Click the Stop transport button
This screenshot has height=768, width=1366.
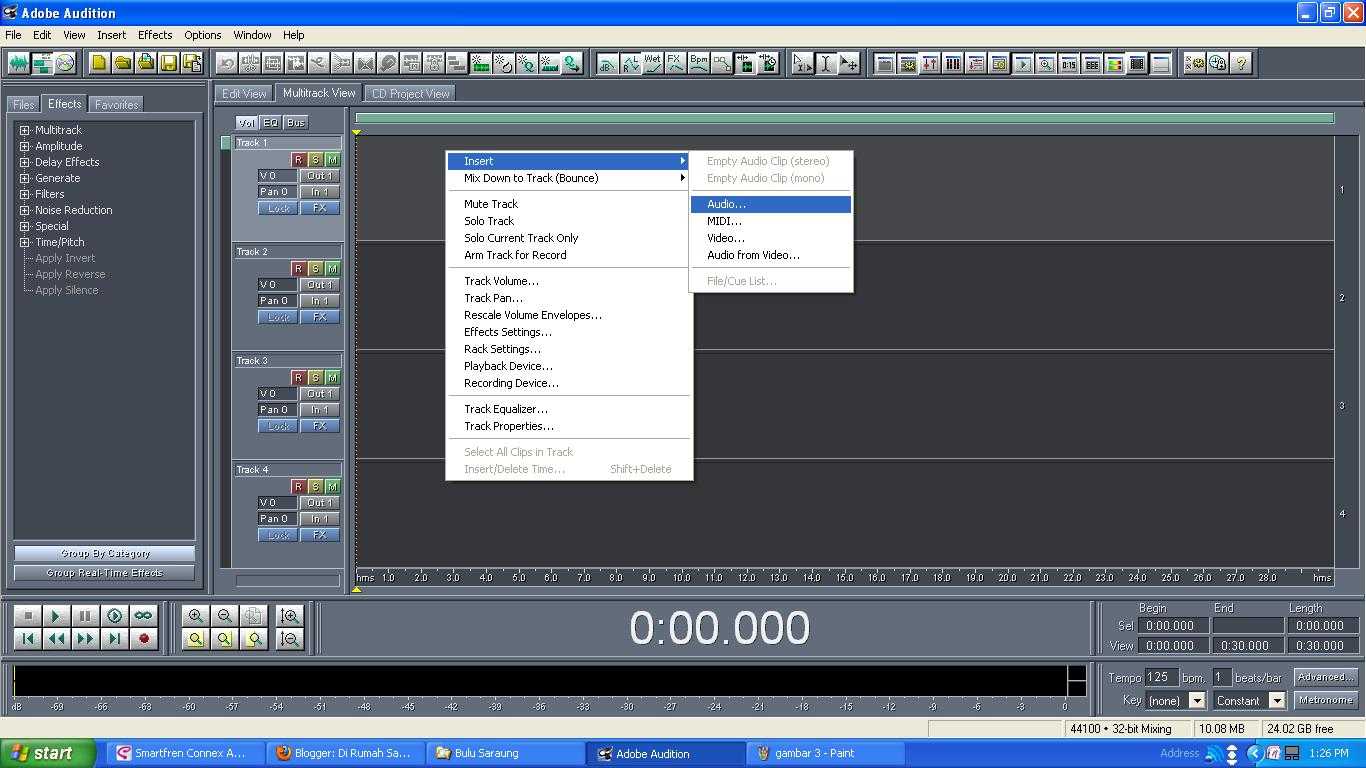click(x=28, y=616)
